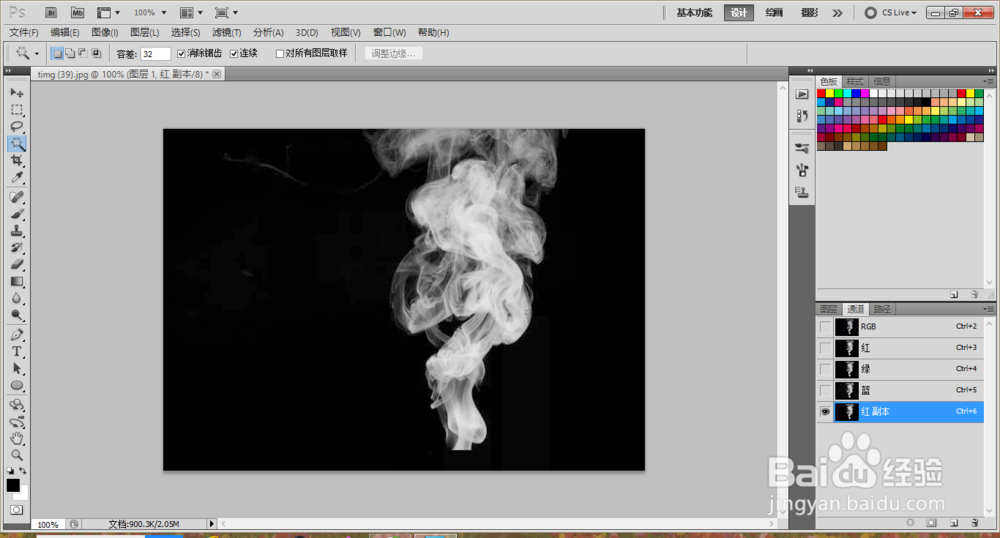Select the Horizontal Type tool

click(17, 352)
